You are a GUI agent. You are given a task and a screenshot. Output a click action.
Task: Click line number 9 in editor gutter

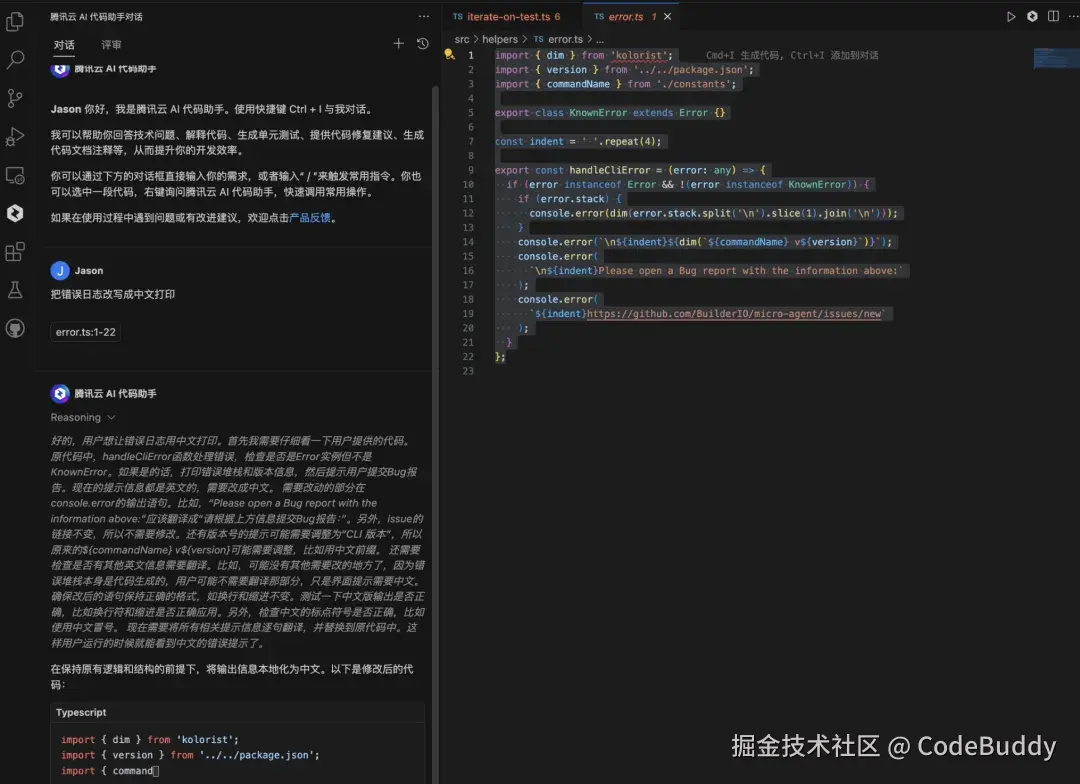tap(470, 170)
